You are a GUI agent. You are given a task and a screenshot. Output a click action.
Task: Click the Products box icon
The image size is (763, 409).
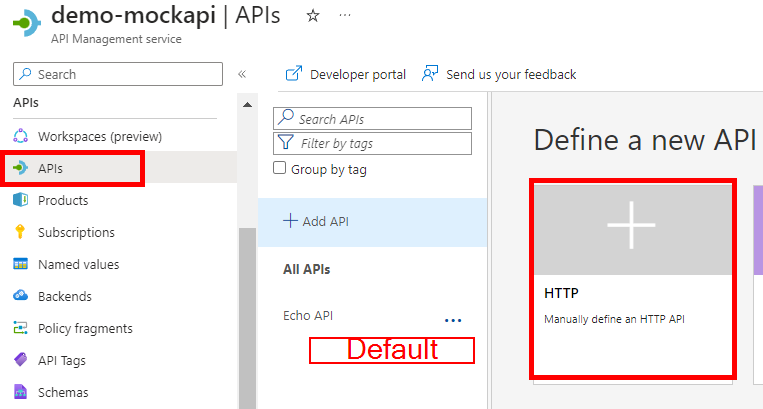pyautogui.click(x=20, y=200)
